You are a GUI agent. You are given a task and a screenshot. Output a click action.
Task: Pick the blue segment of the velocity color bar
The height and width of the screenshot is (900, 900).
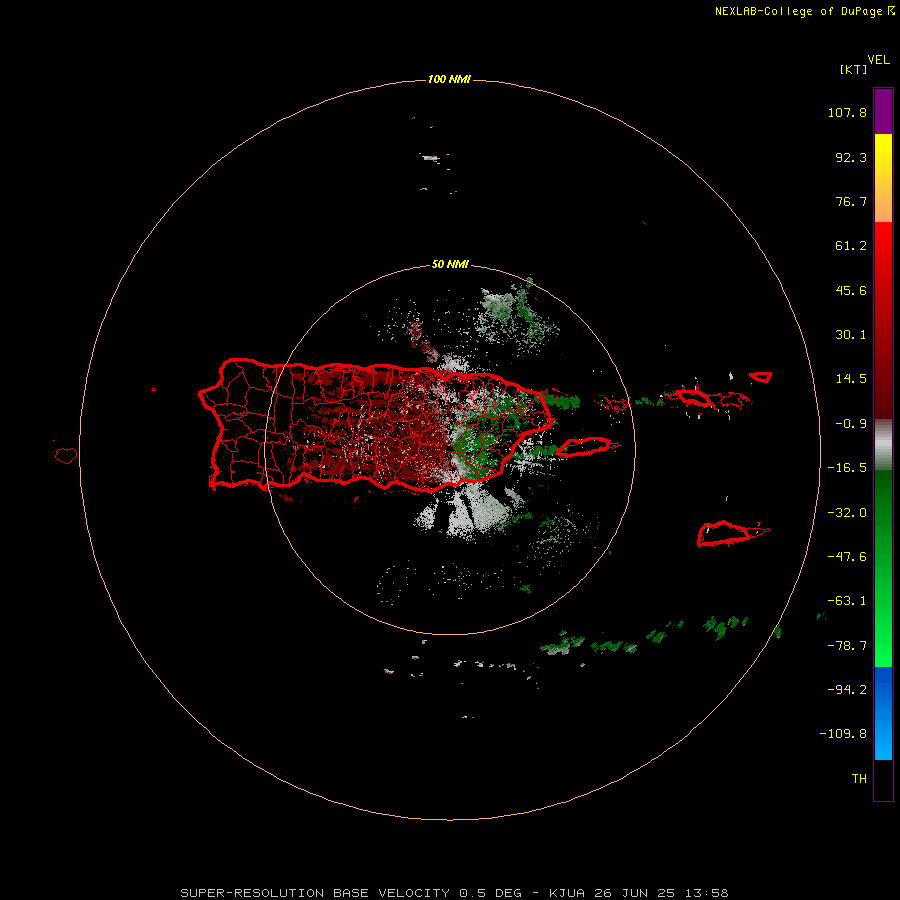coord(883,713)
